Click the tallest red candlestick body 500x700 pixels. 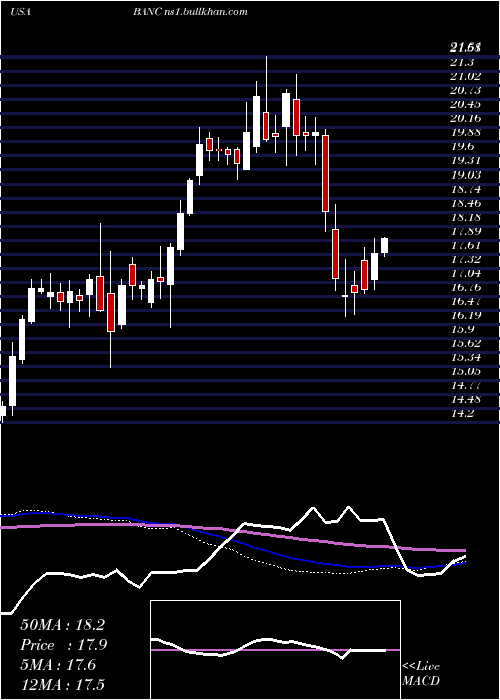pos(325,173)
